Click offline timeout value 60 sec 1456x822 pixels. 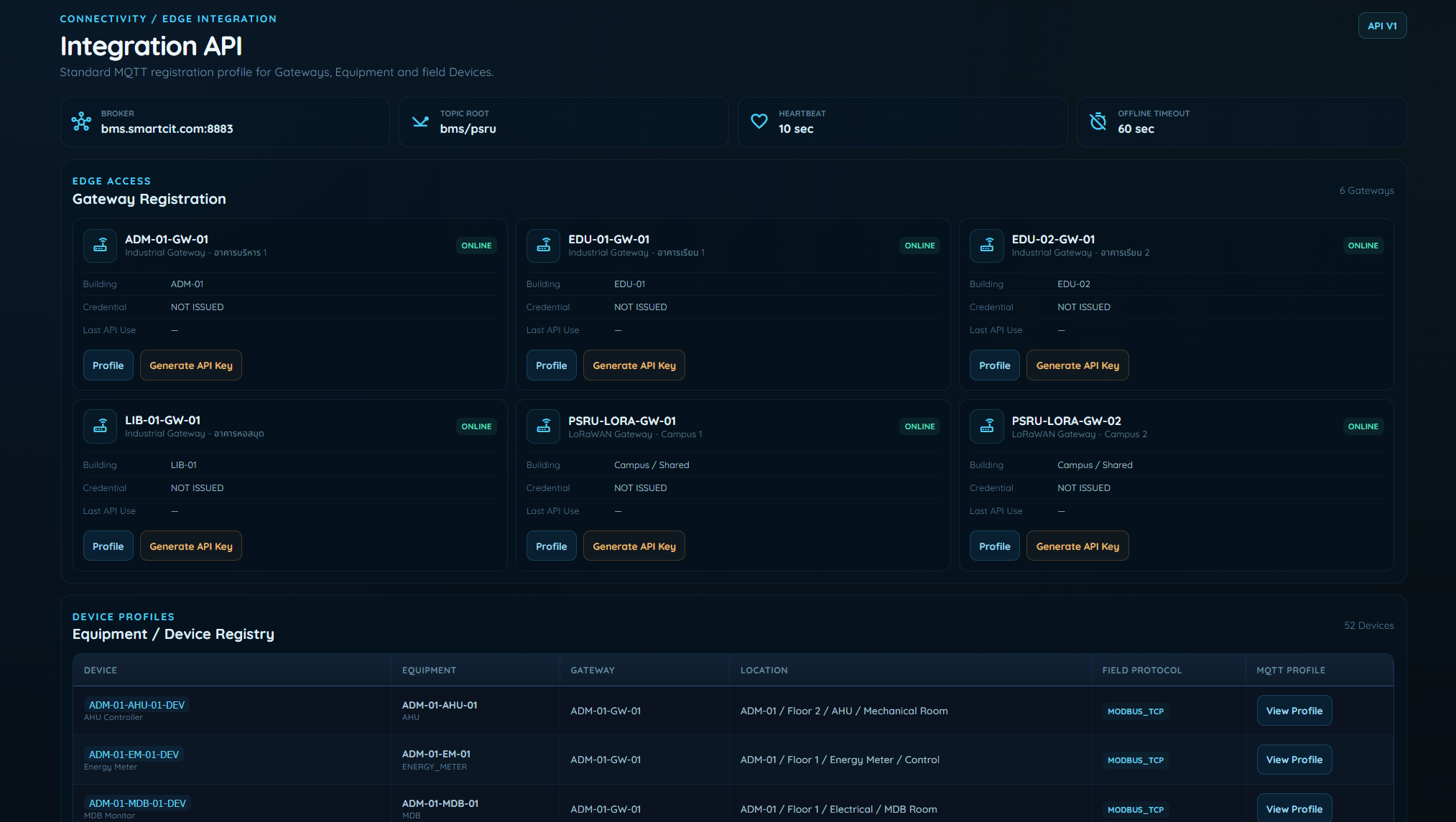(1136, 129)
